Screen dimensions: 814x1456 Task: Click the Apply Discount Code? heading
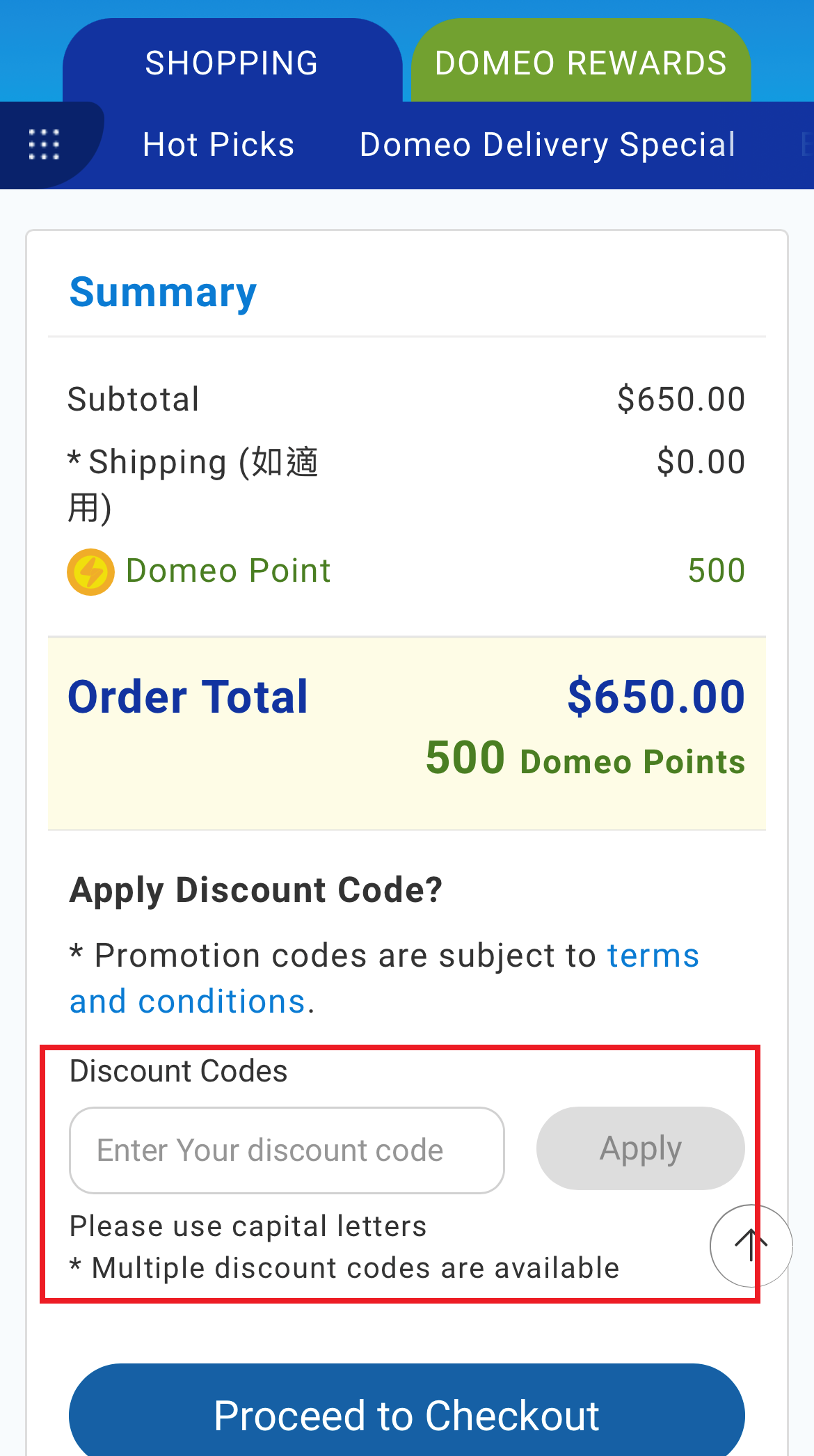pos(256,890)
